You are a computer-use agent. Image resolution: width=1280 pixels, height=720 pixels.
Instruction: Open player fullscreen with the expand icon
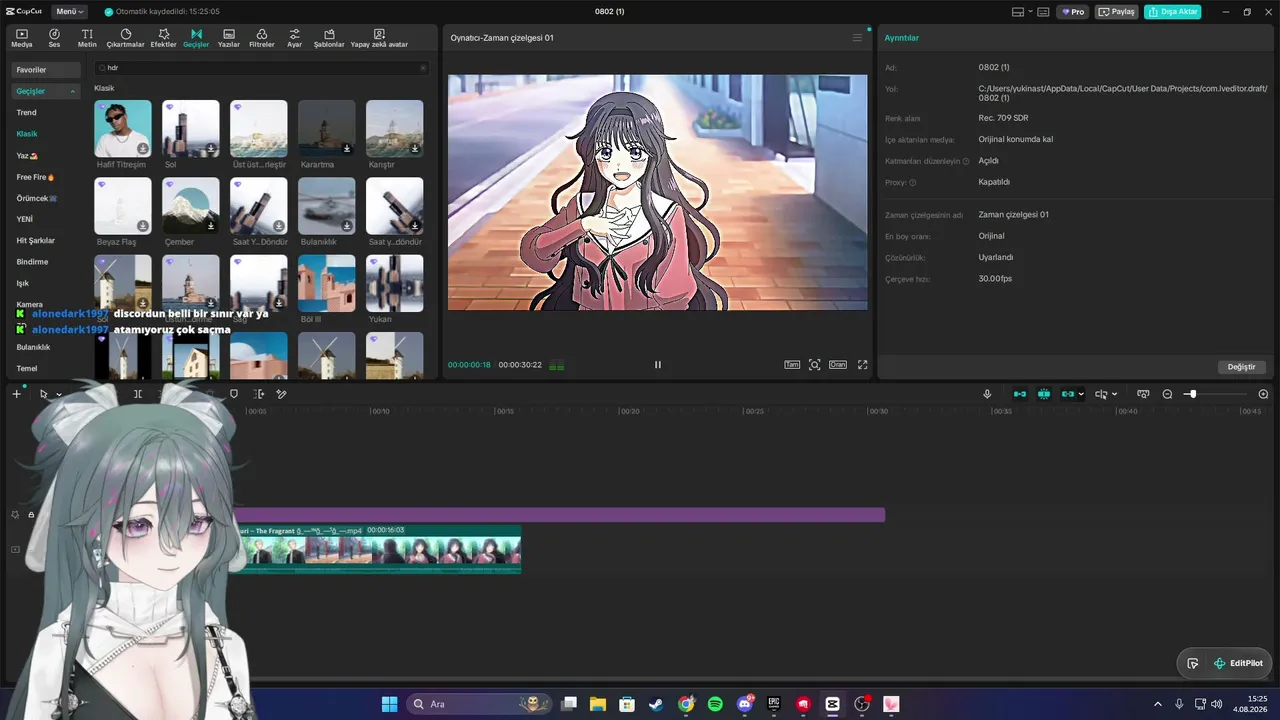[x=863, y=365]
